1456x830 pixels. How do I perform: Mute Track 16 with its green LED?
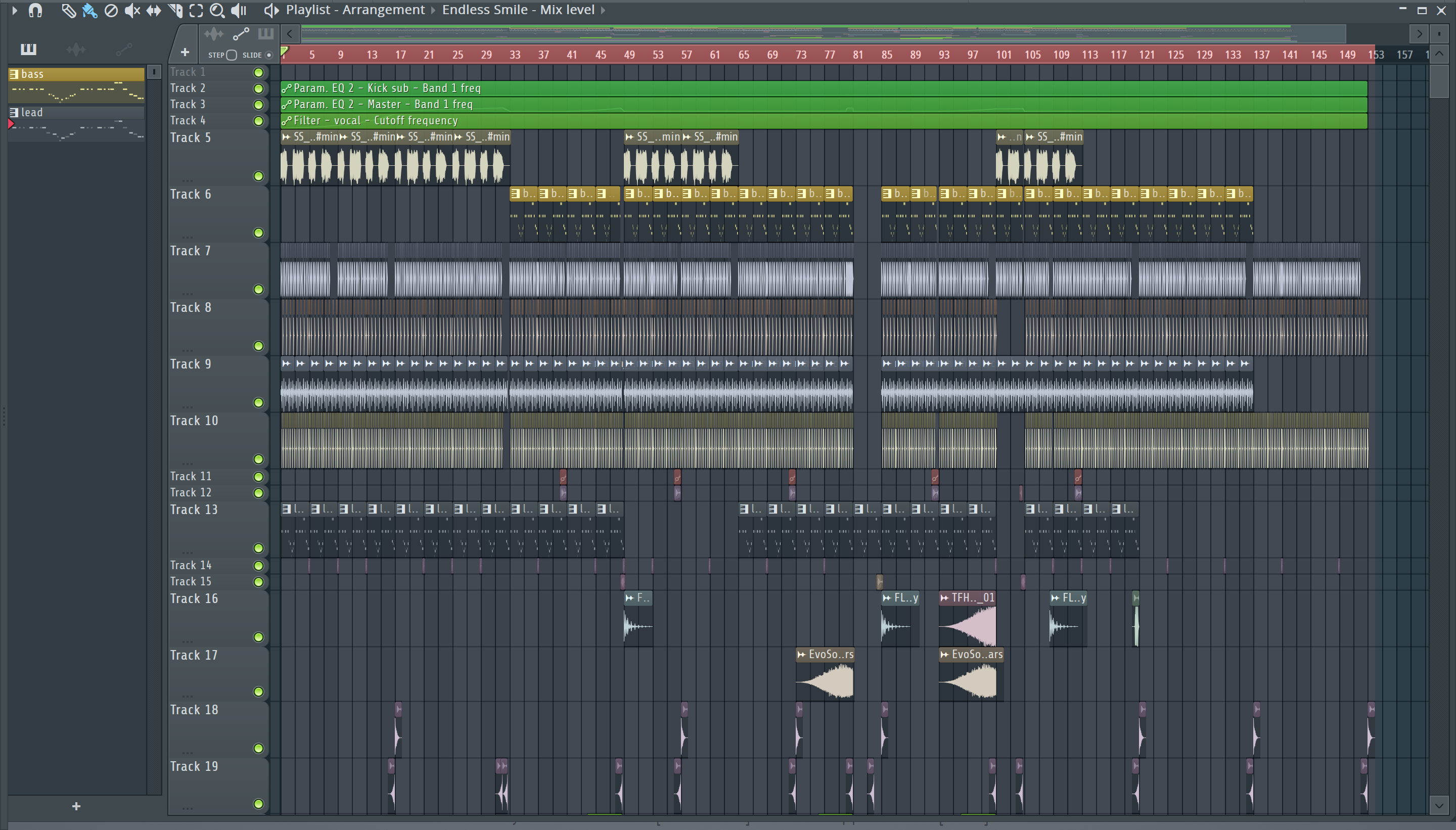click(258, 637)
